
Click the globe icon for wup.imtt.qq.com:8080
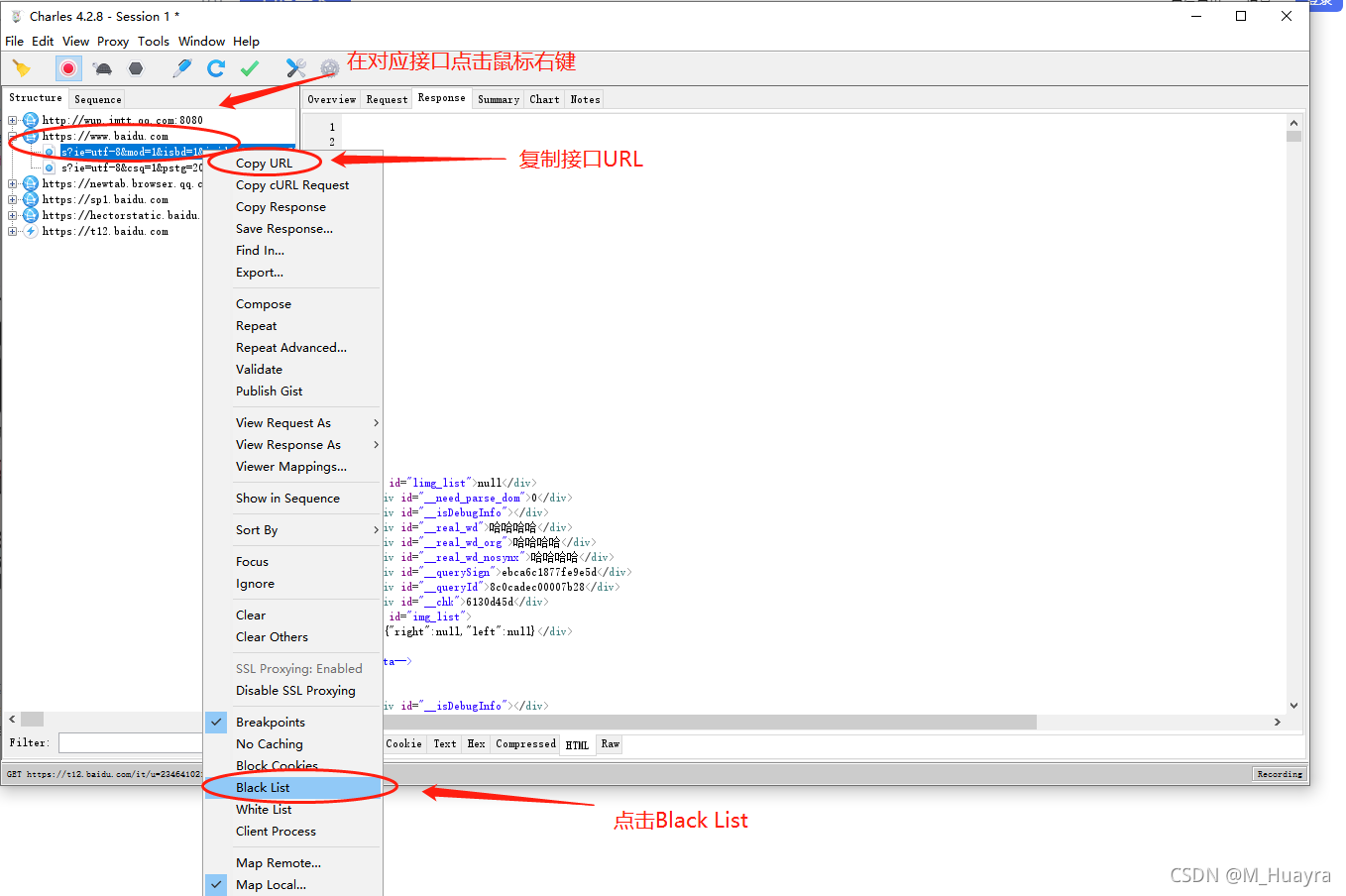[31, 121]
